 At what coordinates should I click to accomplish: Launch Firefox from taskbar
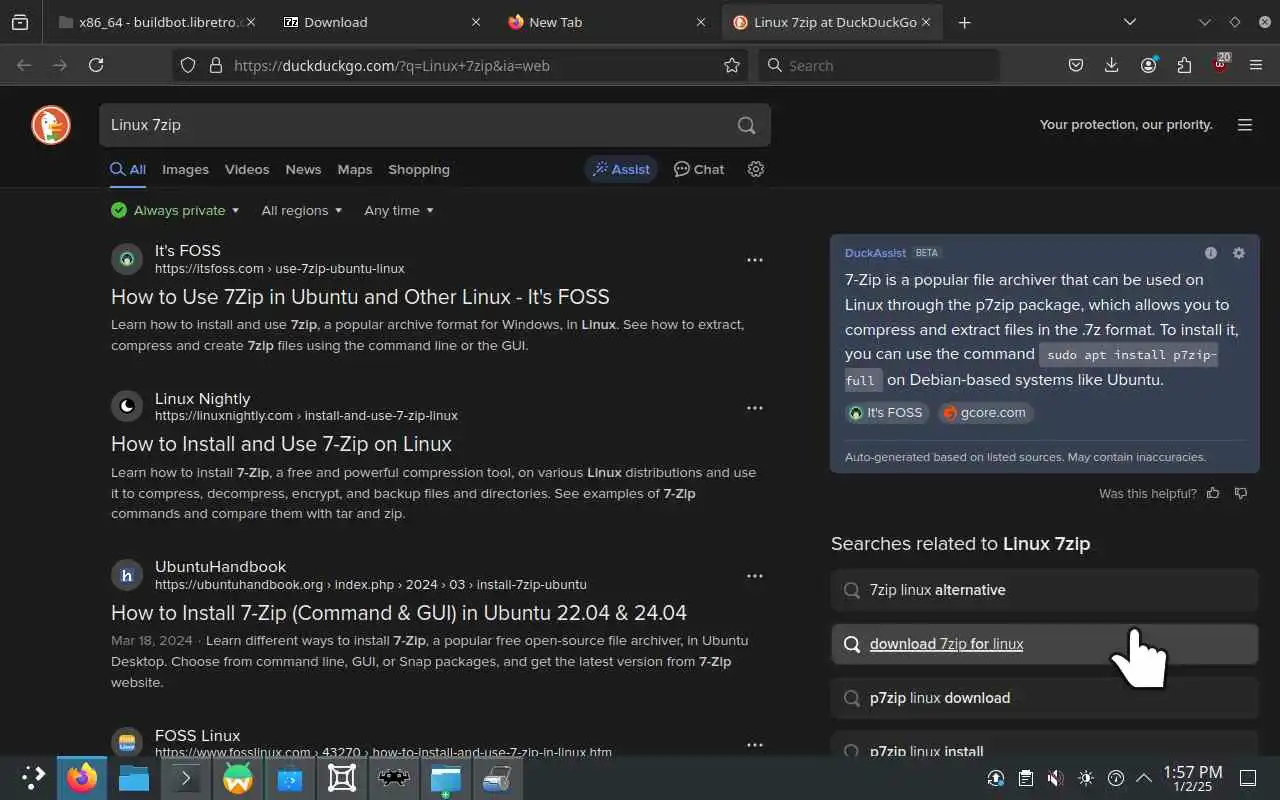tap(82, 778)
